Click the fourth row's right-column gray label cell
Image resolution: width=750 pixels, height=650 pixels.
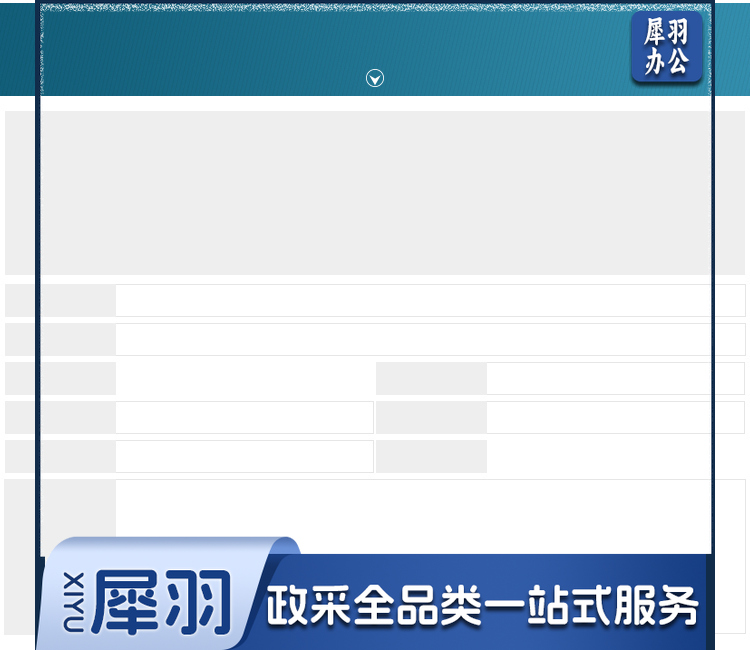point(431,418)
